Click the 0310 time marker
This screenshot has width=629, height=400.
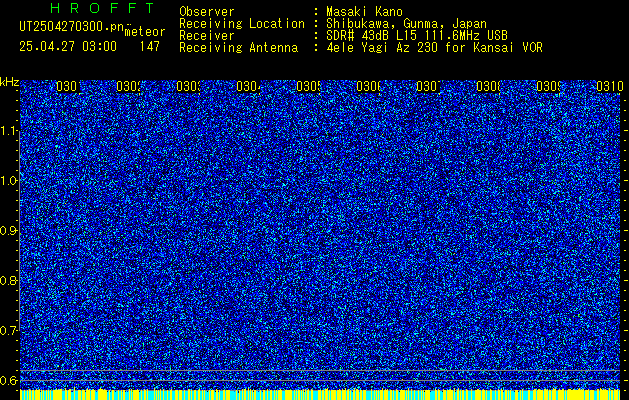(610, 86)
